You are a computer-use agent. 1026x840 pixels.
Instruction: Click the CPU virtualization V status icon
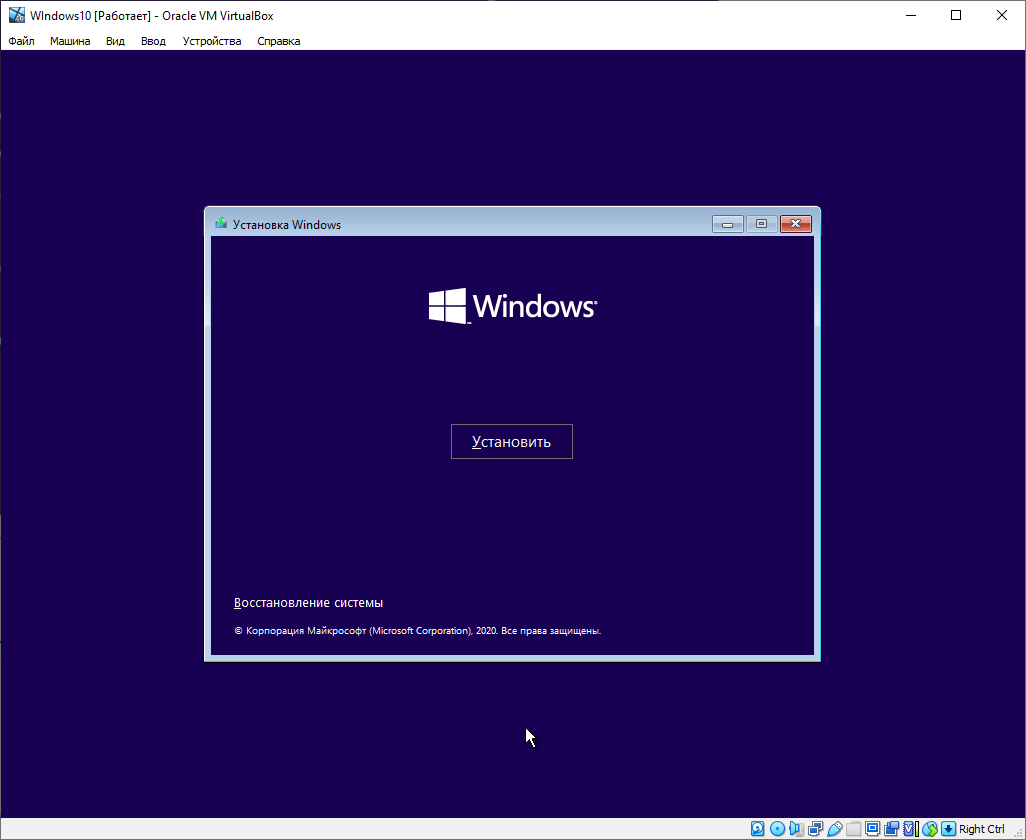pyautogui.click(x=911, y=829)
